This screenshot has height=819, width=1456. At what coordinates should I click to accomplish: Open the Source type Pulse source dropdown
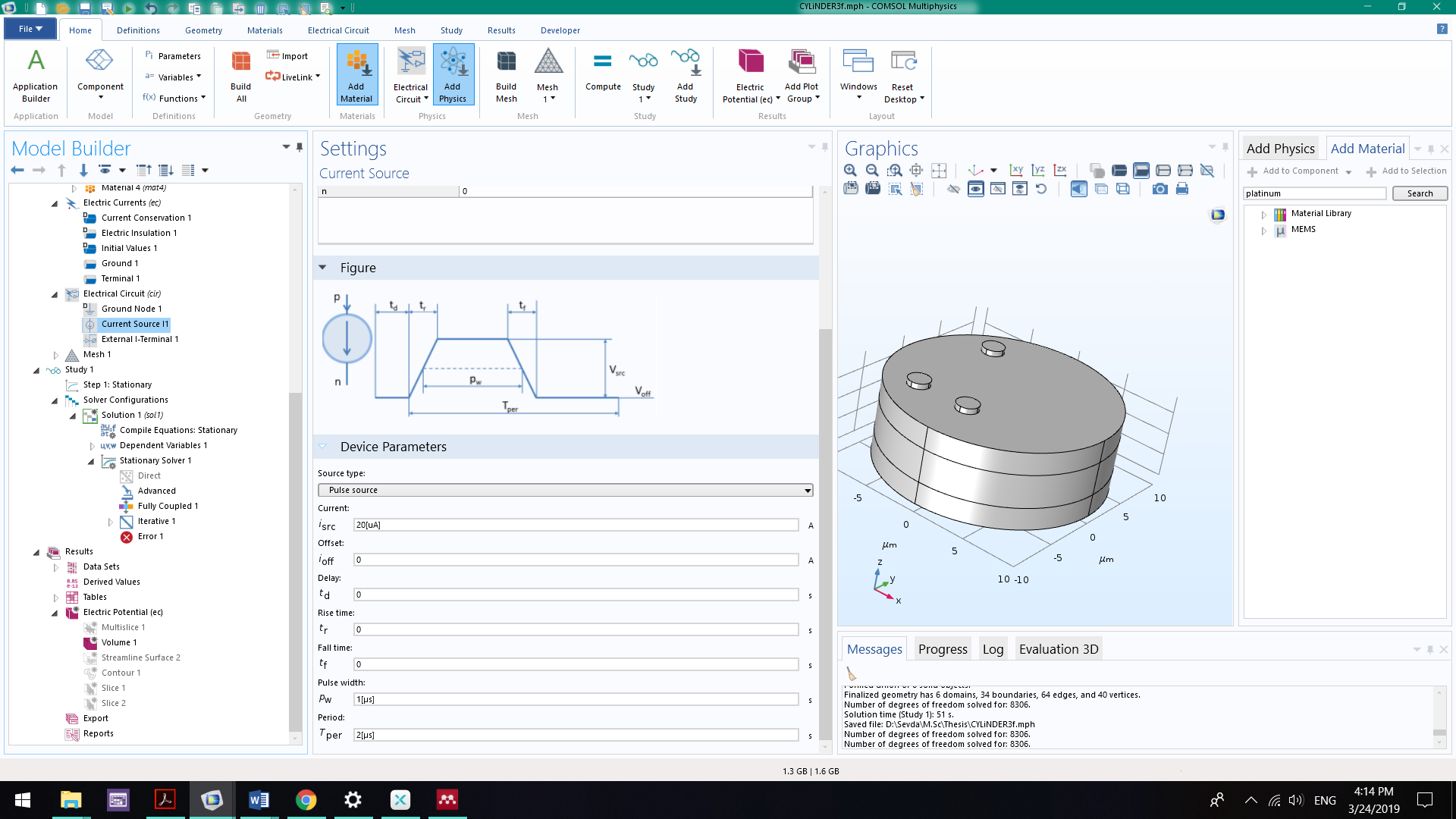click(x=565, y=490)
